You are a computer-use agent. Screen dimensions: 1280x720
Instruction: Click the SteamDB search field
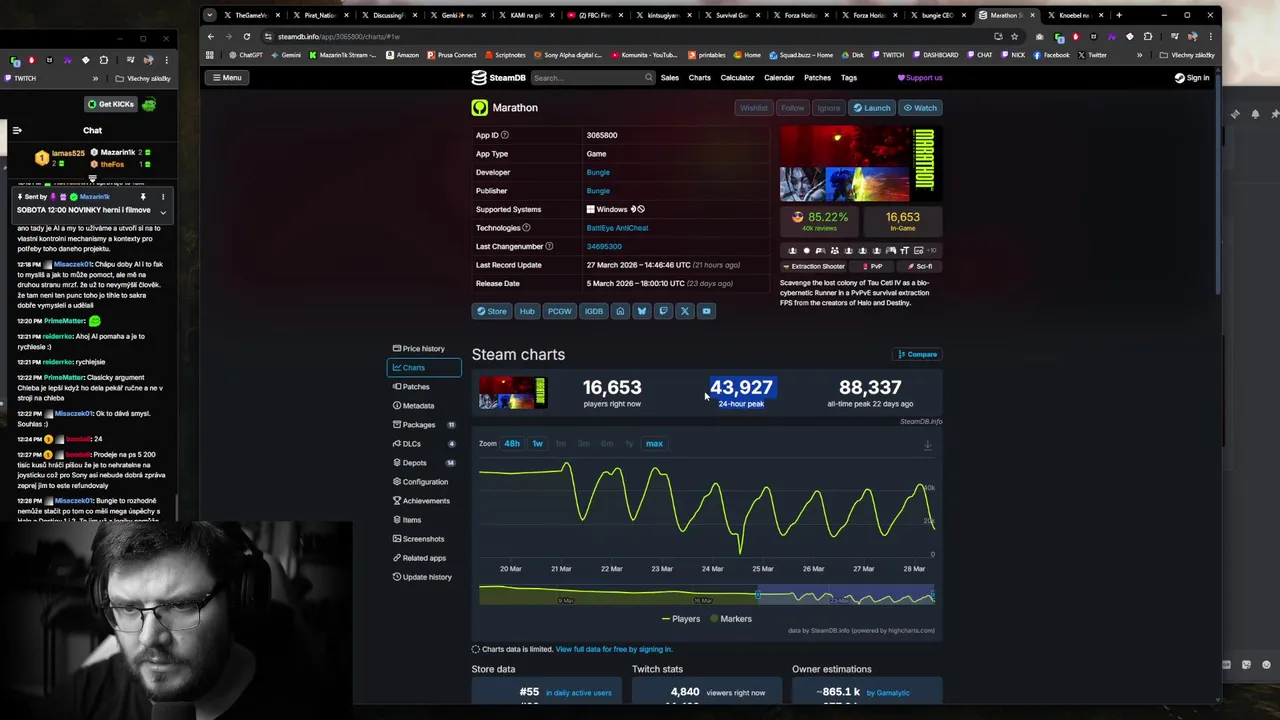[x=592, y=78]
